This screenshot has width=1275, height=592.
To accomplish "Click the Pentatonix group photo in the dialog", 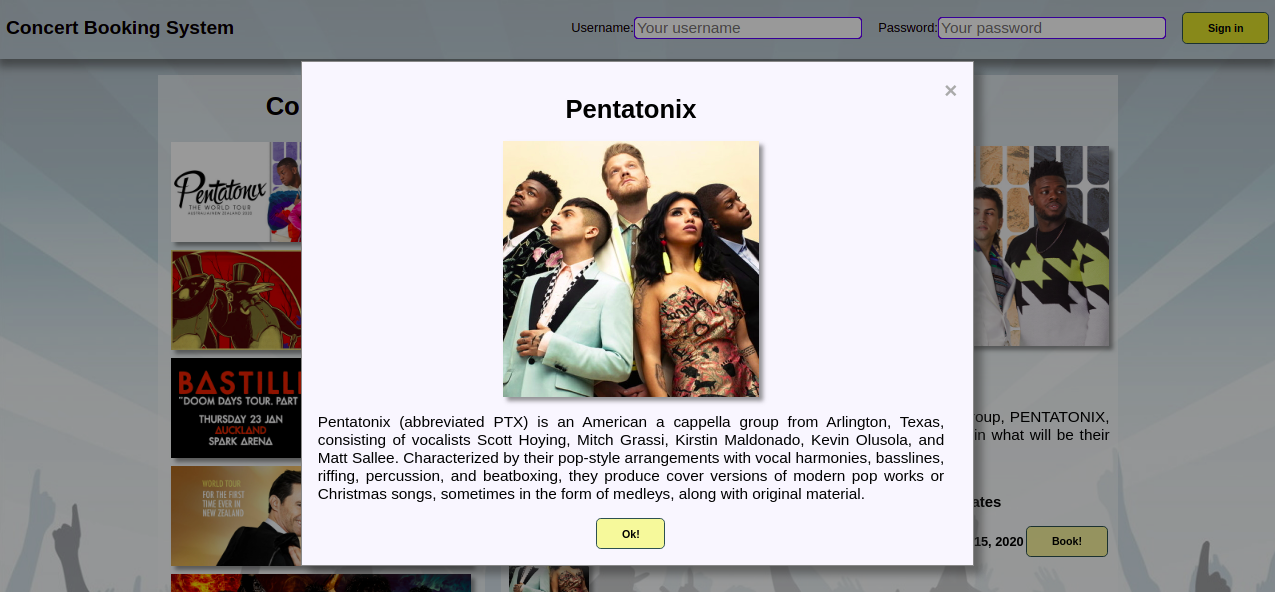I will coord(631,269).
